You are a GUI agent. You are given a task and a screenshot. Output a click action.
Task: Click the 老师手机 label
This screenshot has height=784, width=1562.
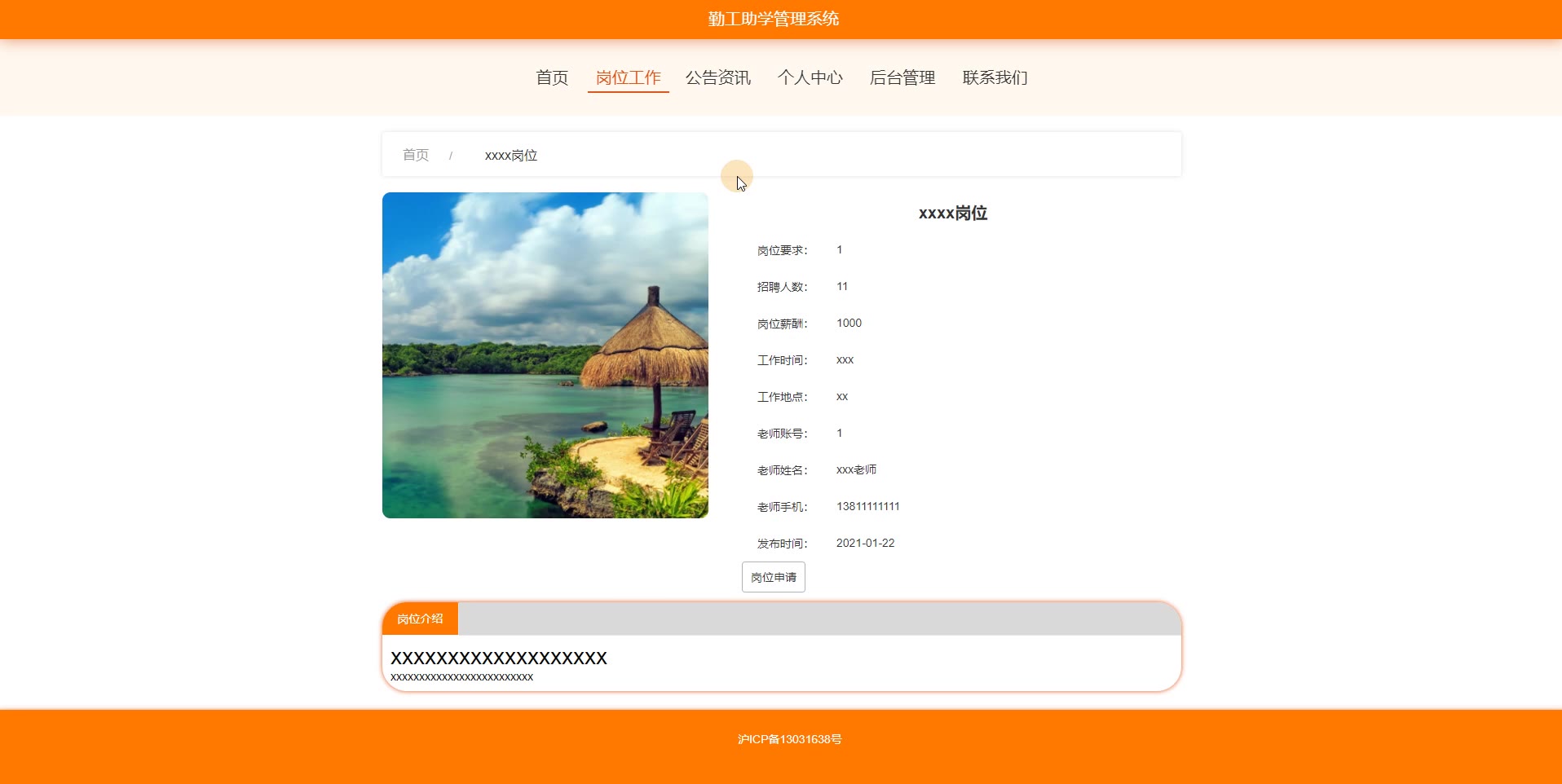(x=783, y=507)
